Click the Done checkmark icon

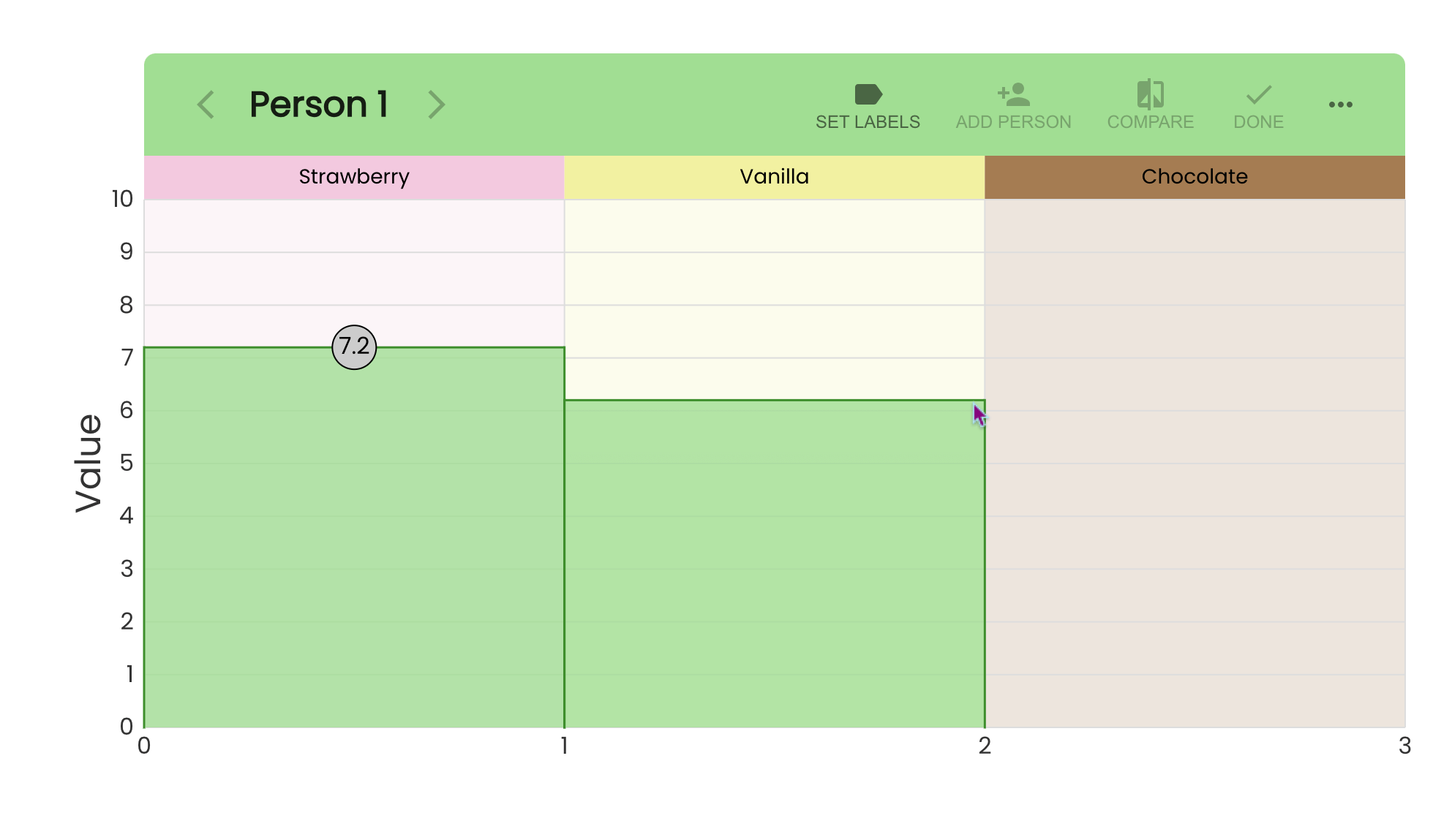point(1259,94)
